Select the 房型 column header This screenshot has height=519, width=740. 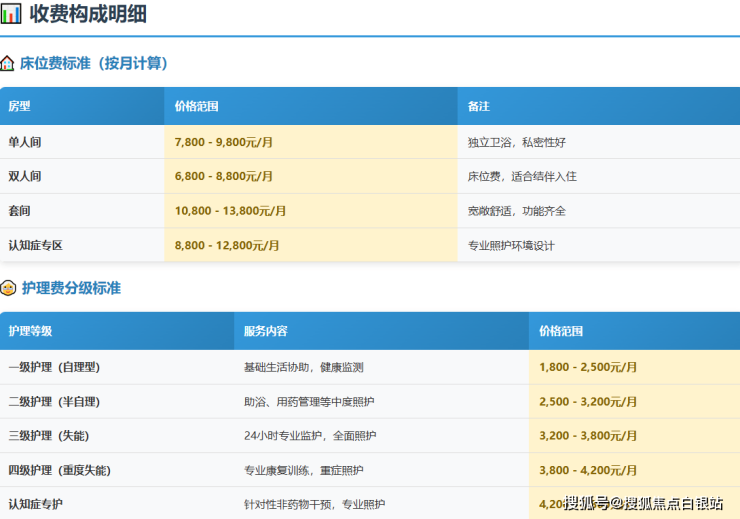pyautogui.click(x=20, y=106)
